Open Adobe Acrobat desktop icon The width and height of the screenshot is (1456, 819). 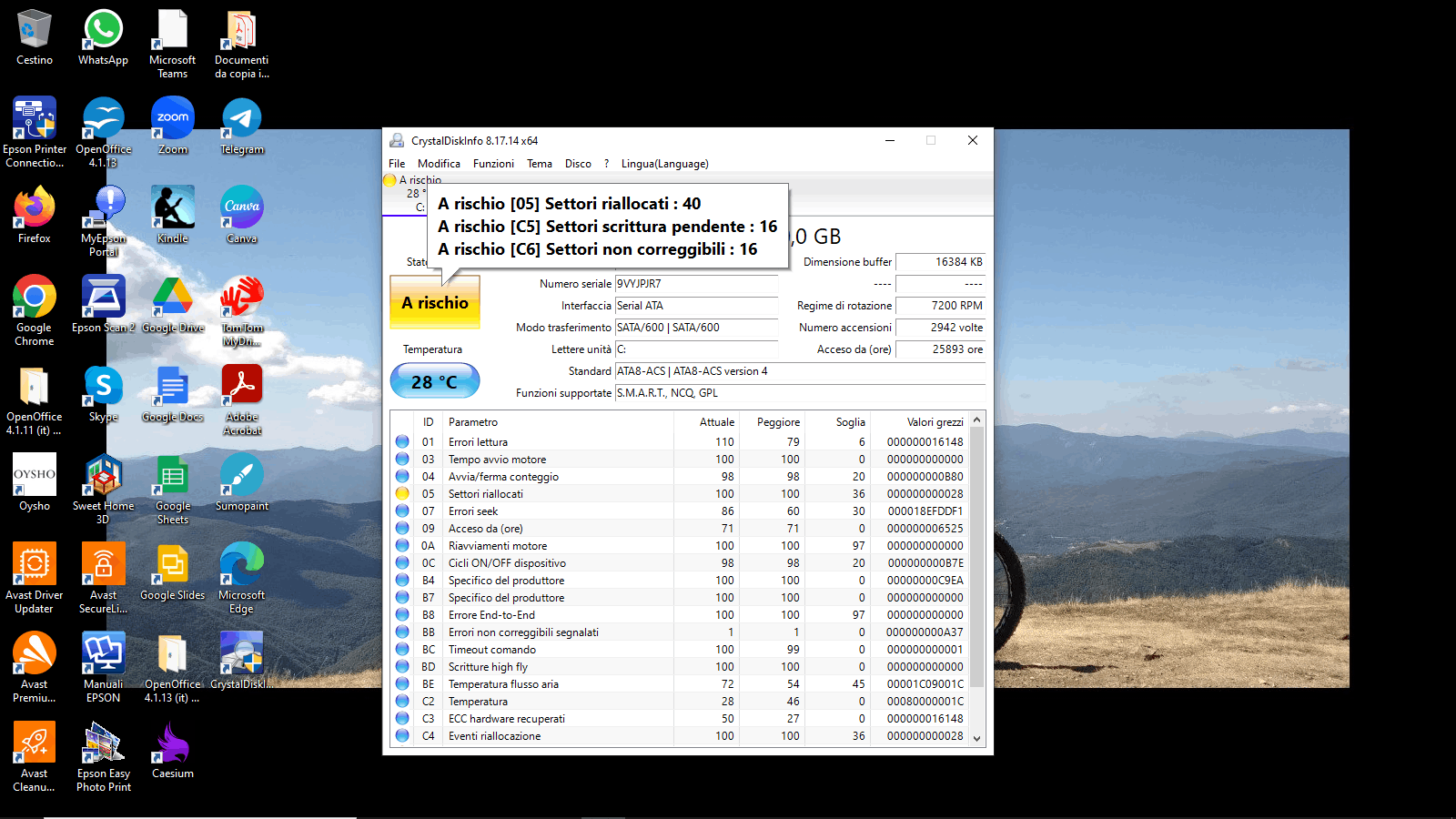(241, 400)
